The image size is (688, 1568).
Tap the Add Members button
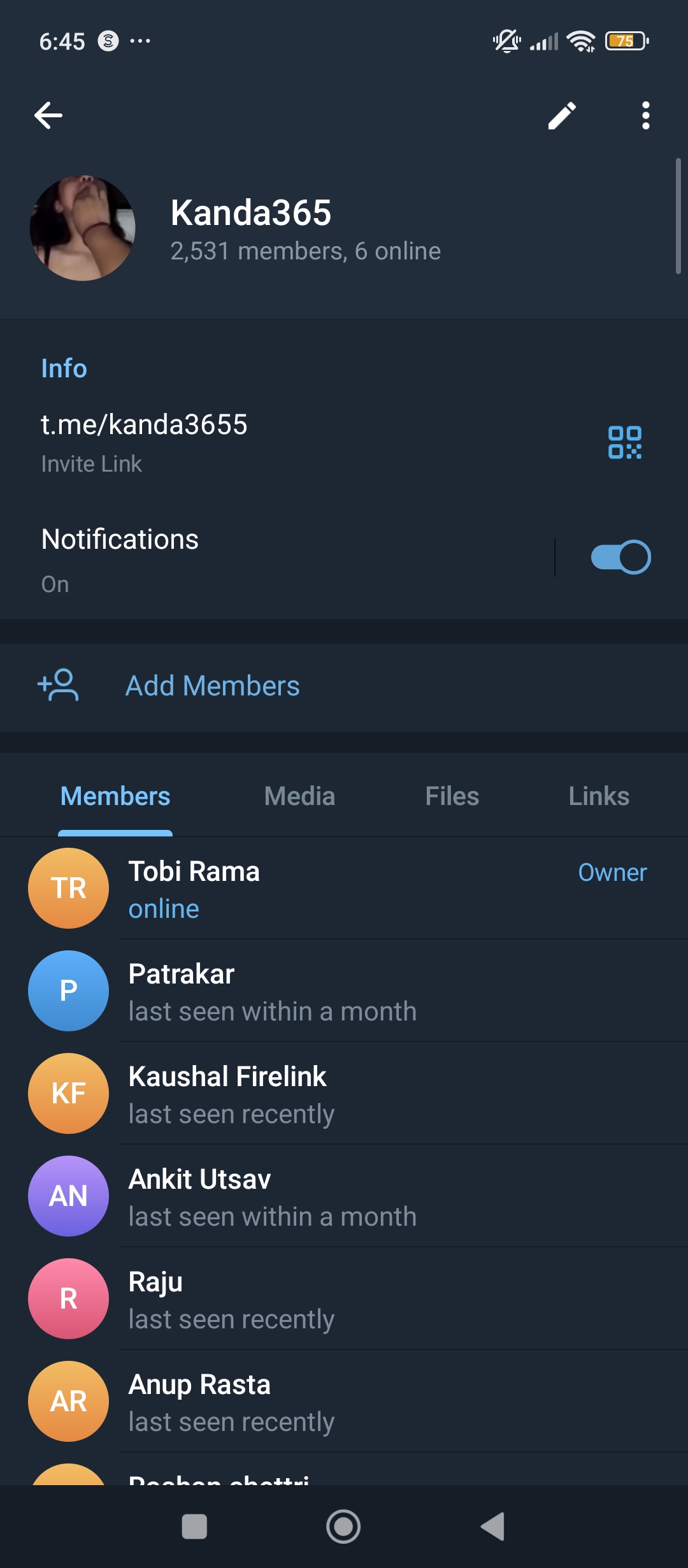212,686
